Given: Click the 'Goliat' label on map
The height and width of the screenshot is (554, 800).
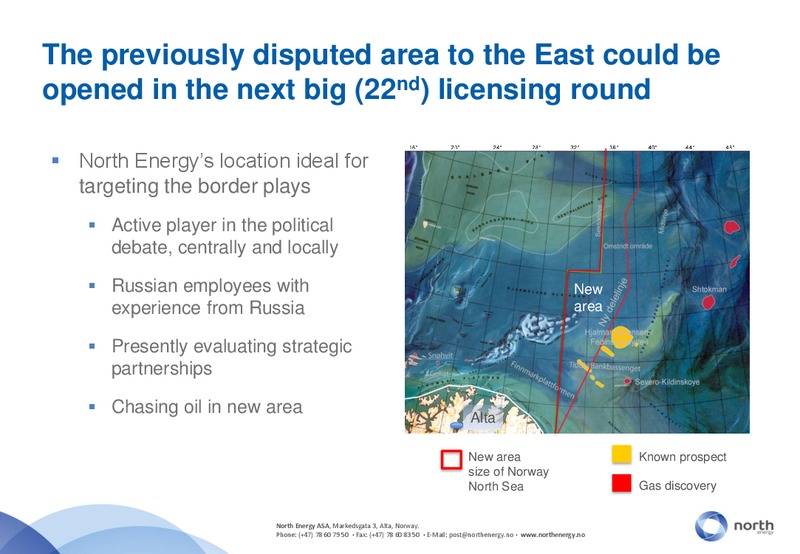Looking at the screenshot, I should (438, 374).
